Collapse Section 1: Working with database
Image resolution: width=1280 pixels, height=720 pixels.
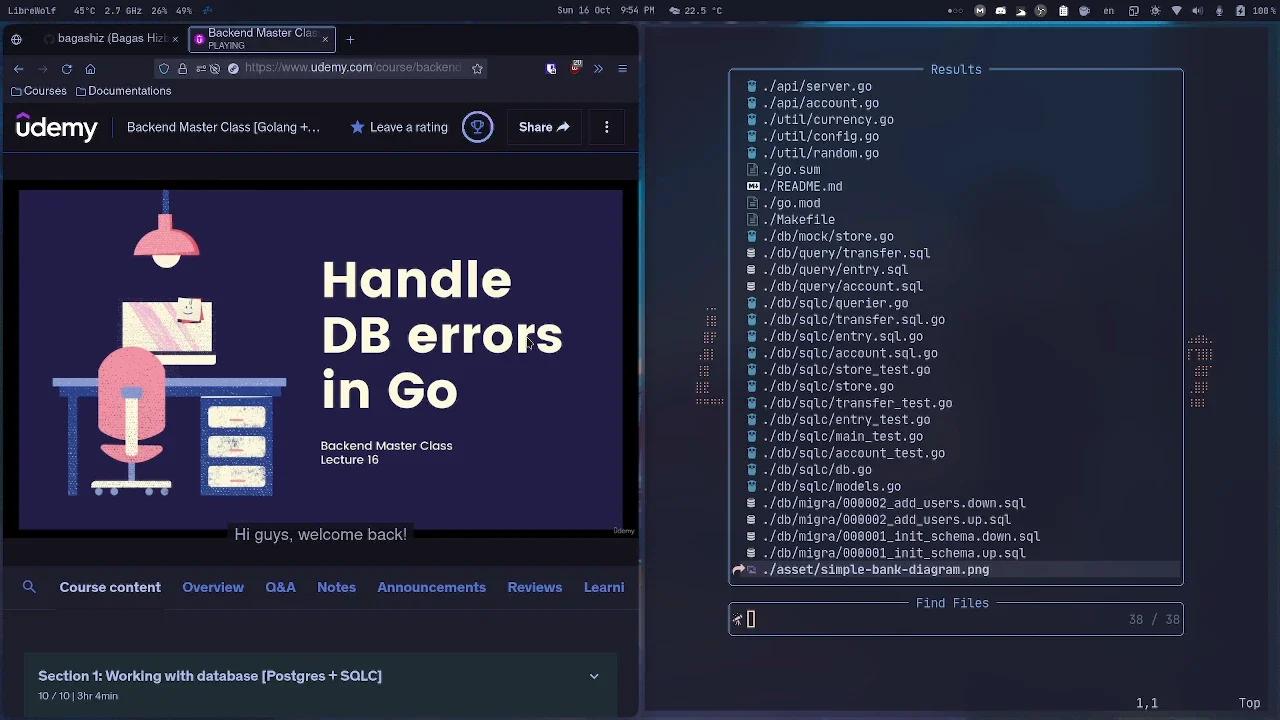[x=594, y=676]
